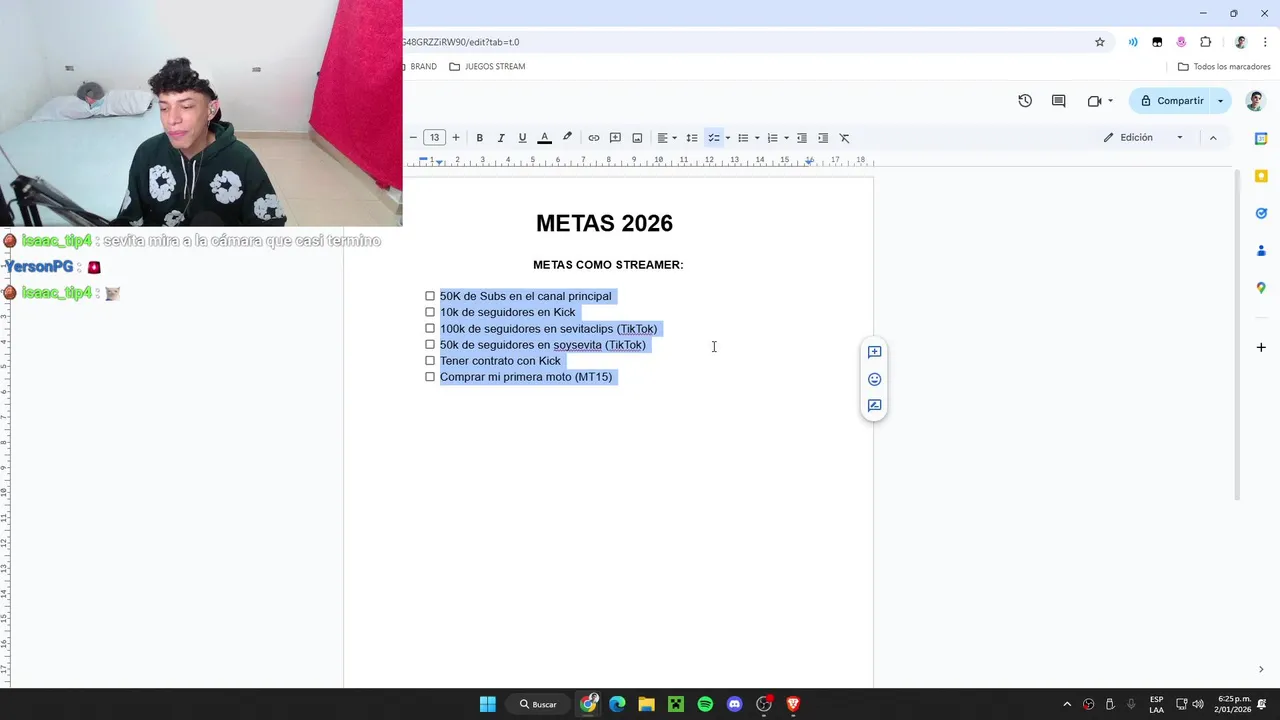The image size is (1280, 720).
Task: Open Chrome's three-dot menu
Action: click(x=1265, y=42)
